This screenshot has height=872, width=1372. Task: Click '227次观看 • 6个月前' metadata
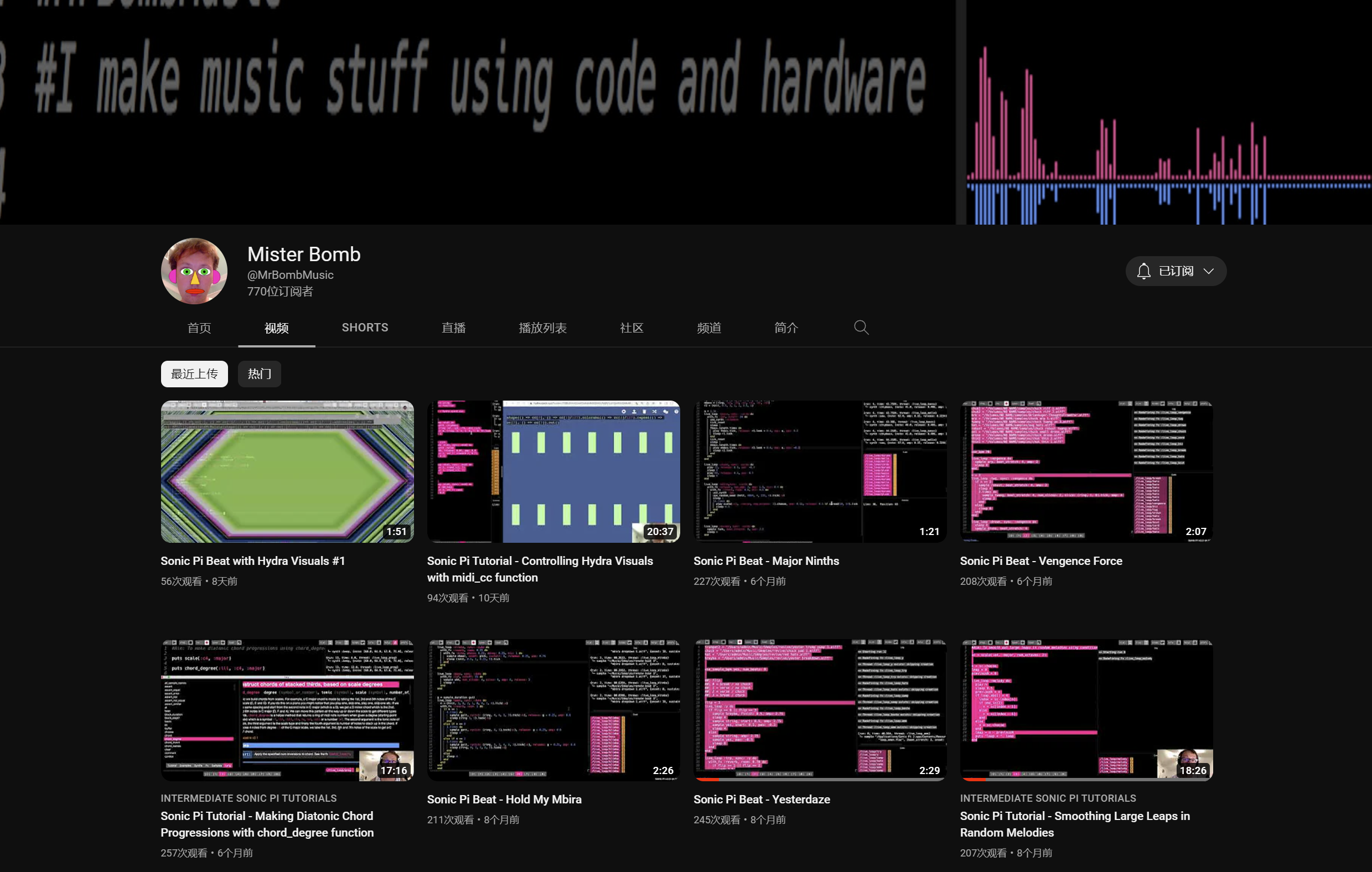tap(739, 582)
